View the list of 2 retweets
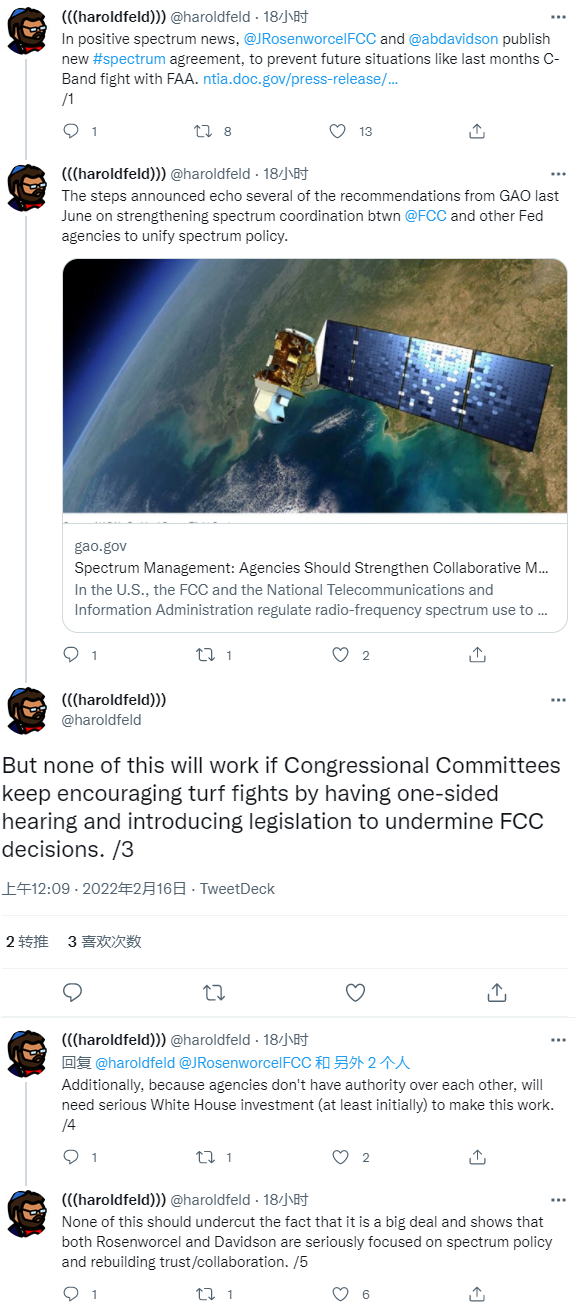Image resolution: width=582 pixels, height=1310 pixels. [x=25, y=940]
